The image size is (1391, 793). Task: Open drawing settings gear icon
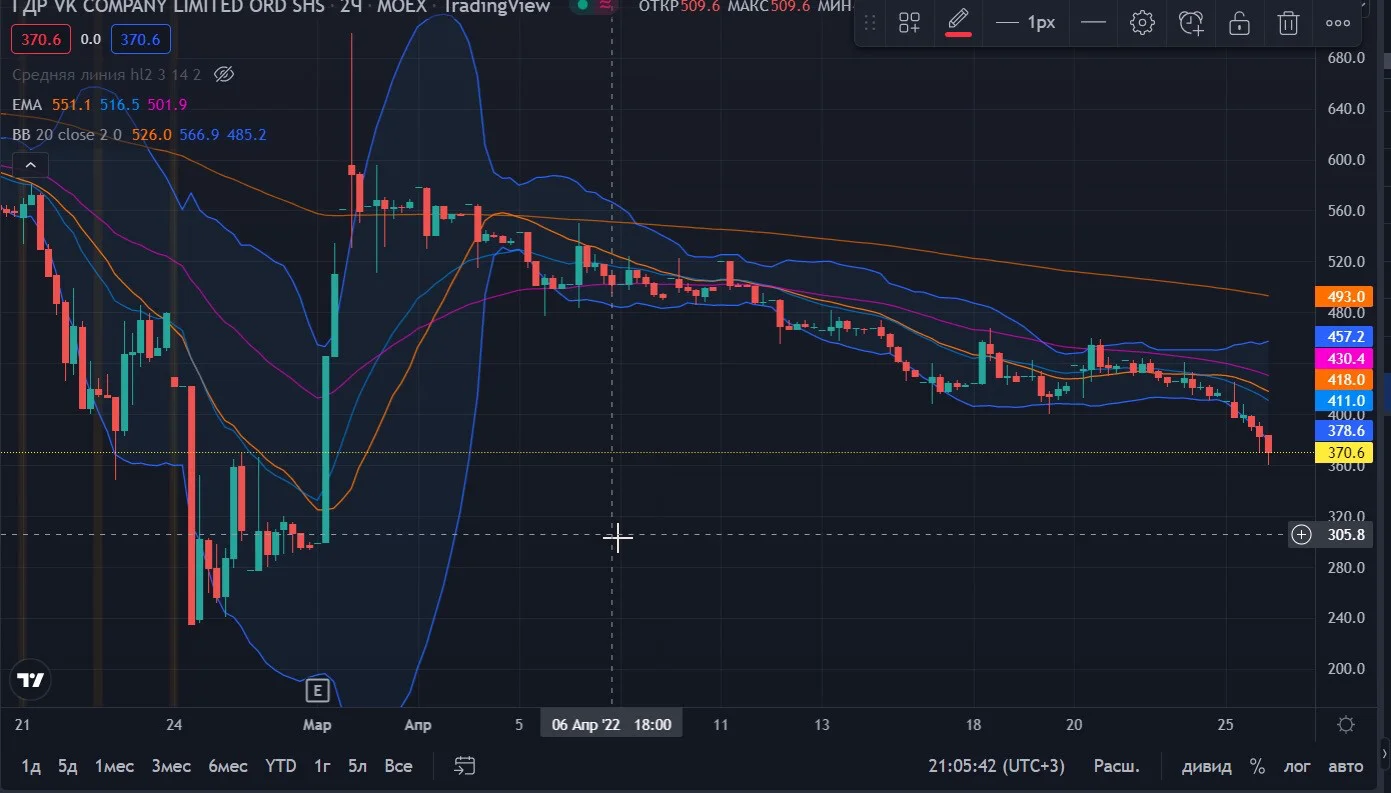[x=1142, y=22]
